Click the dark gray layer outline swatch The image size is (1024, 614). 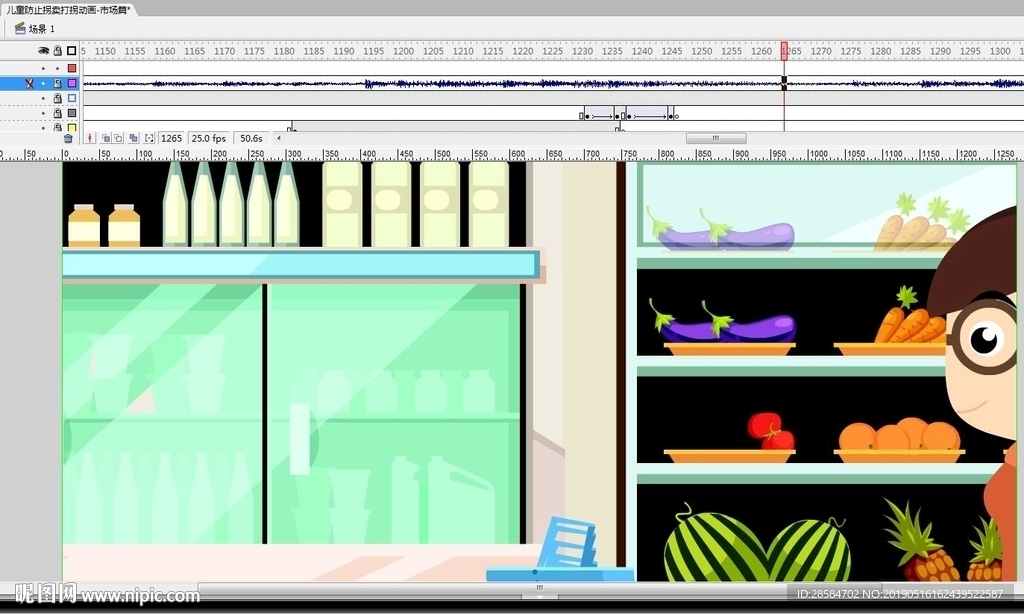(x=71, y=114)
